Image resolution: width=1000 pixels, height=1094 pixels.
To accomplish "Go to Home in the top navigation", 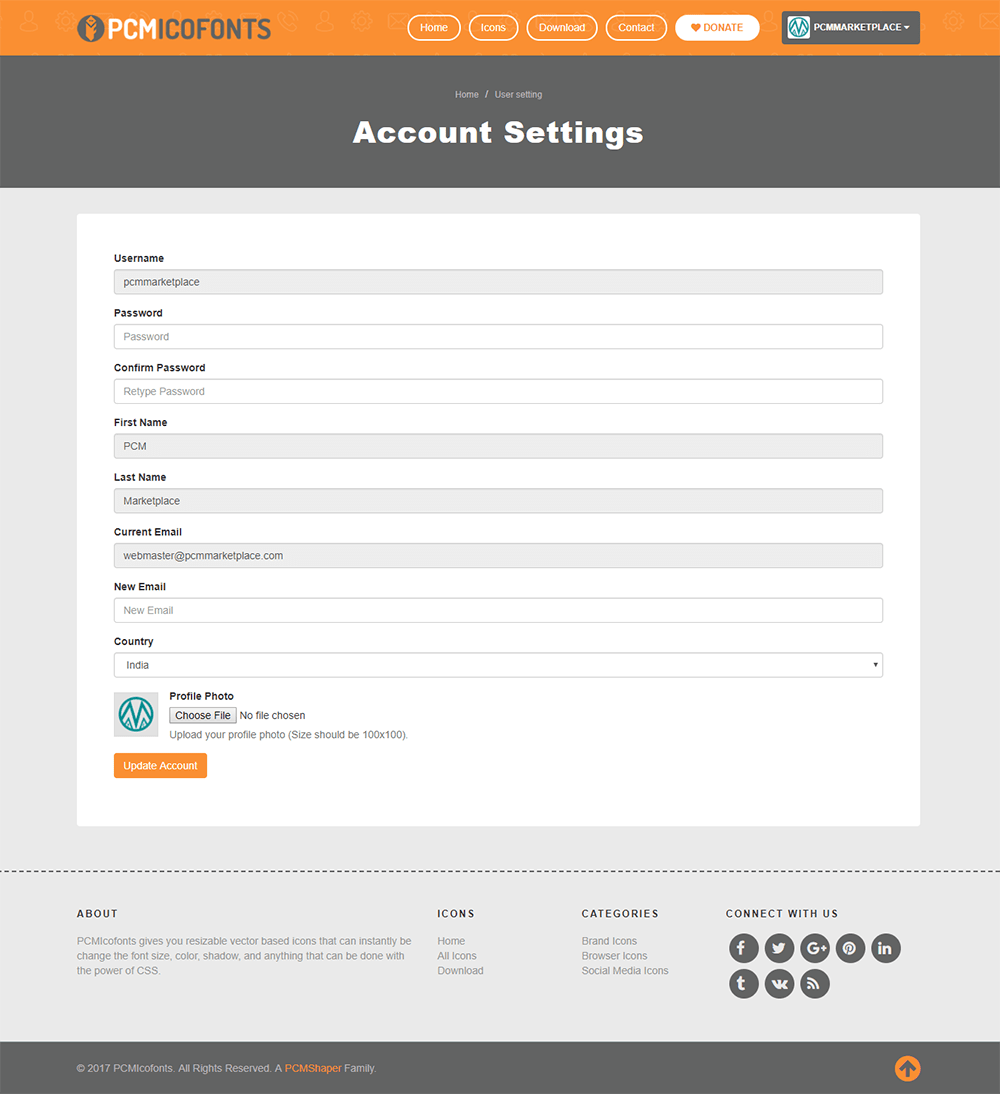I will [x=434, y=28].
